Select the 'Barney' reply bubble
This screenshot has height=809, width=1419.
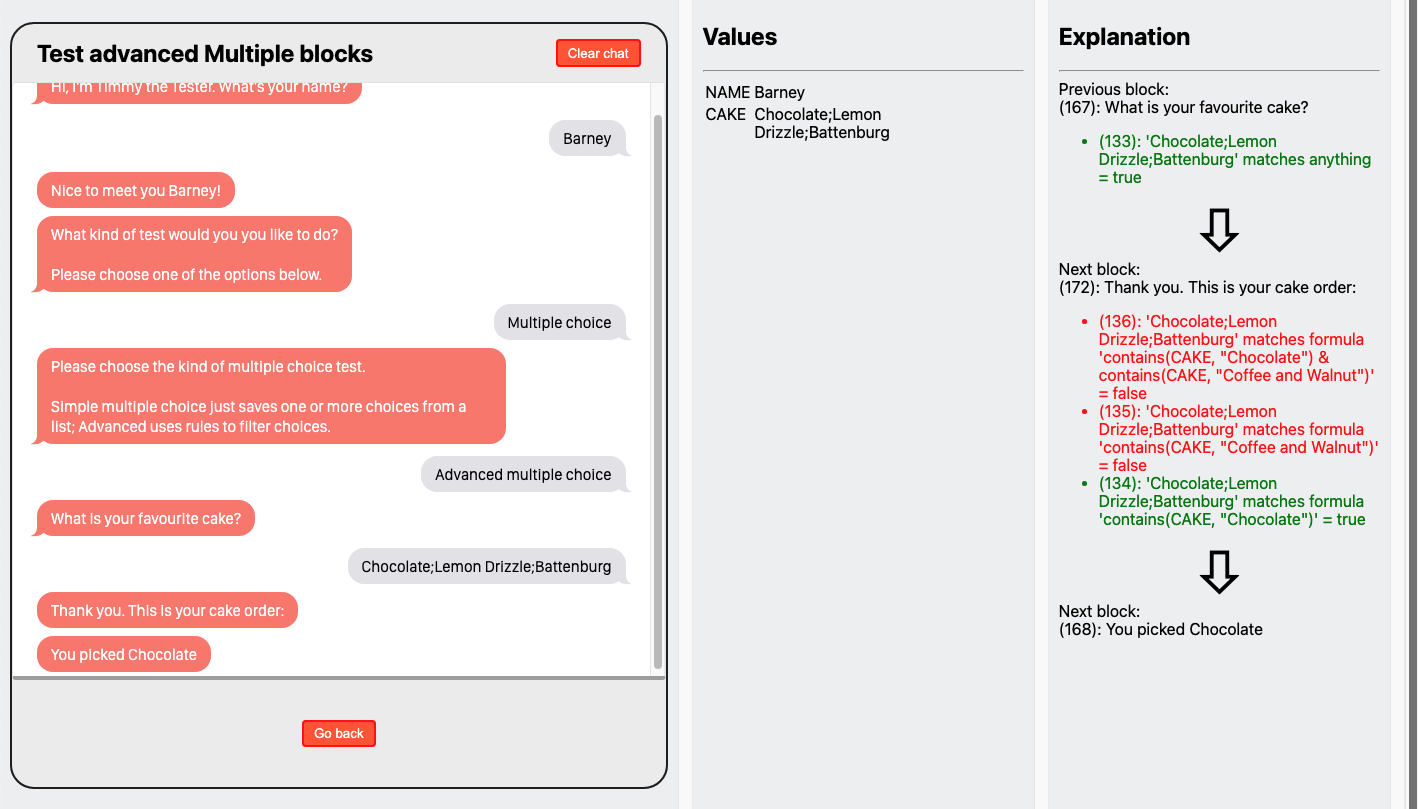(x=587, y=139)
